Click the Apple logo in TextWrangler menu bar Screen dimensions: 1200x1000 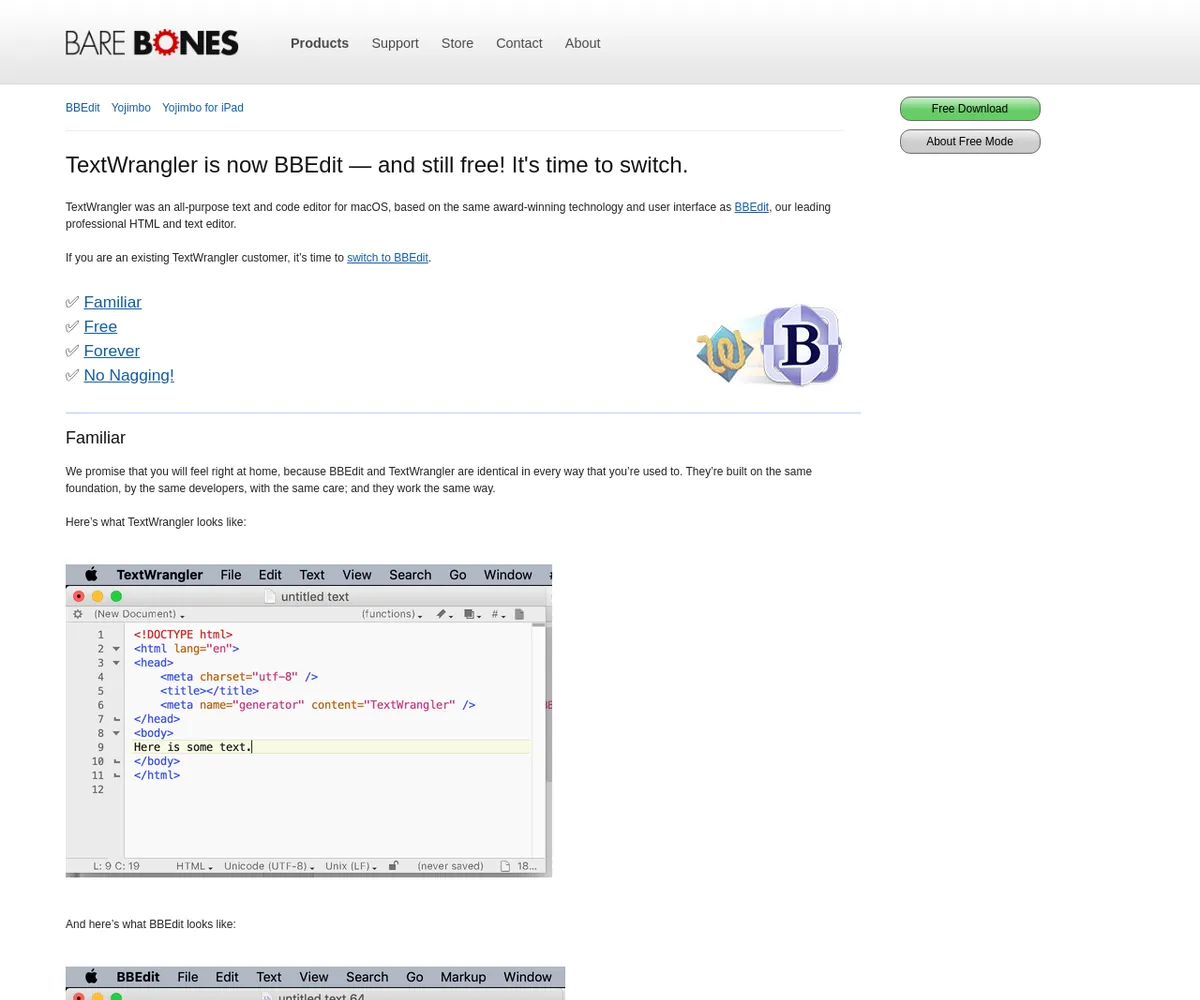91,575
